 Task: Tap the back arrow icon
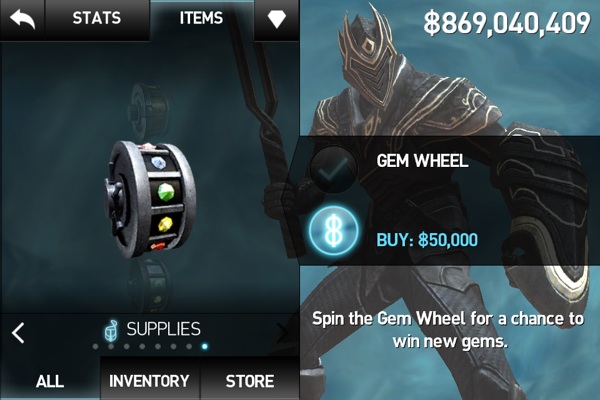point(22,19)
